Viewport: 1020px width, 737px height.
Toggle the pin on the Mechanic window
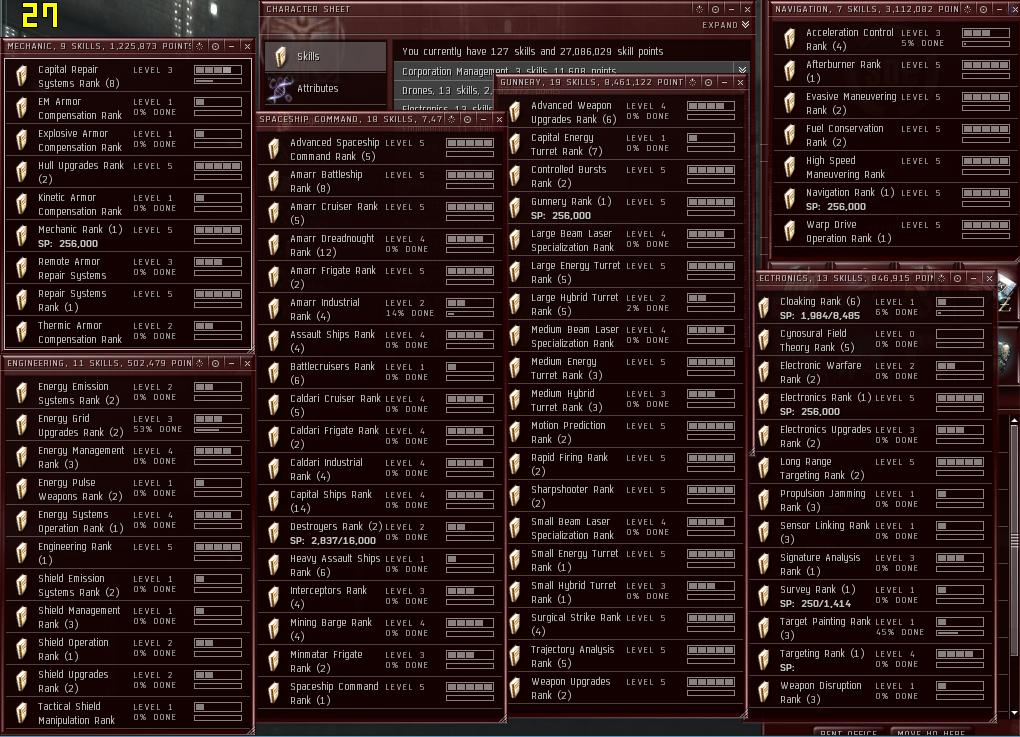coord(215,46)
